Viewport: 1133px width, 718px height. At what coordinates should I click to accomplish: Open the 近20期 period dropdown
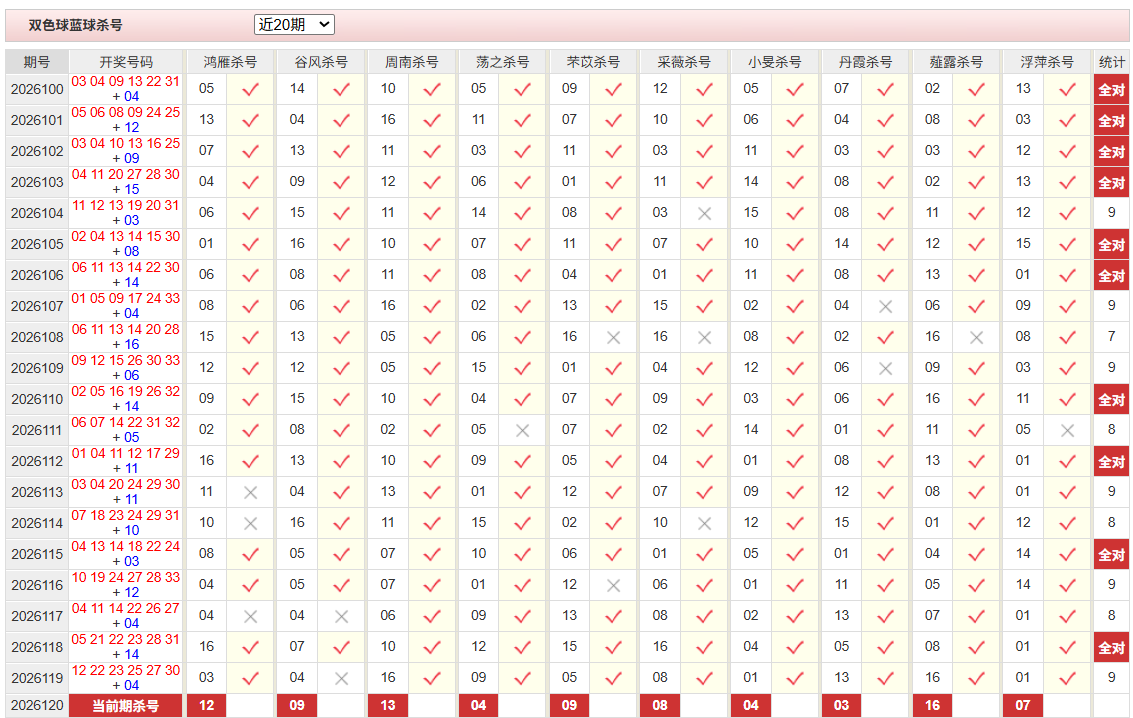tap(294, 25)
